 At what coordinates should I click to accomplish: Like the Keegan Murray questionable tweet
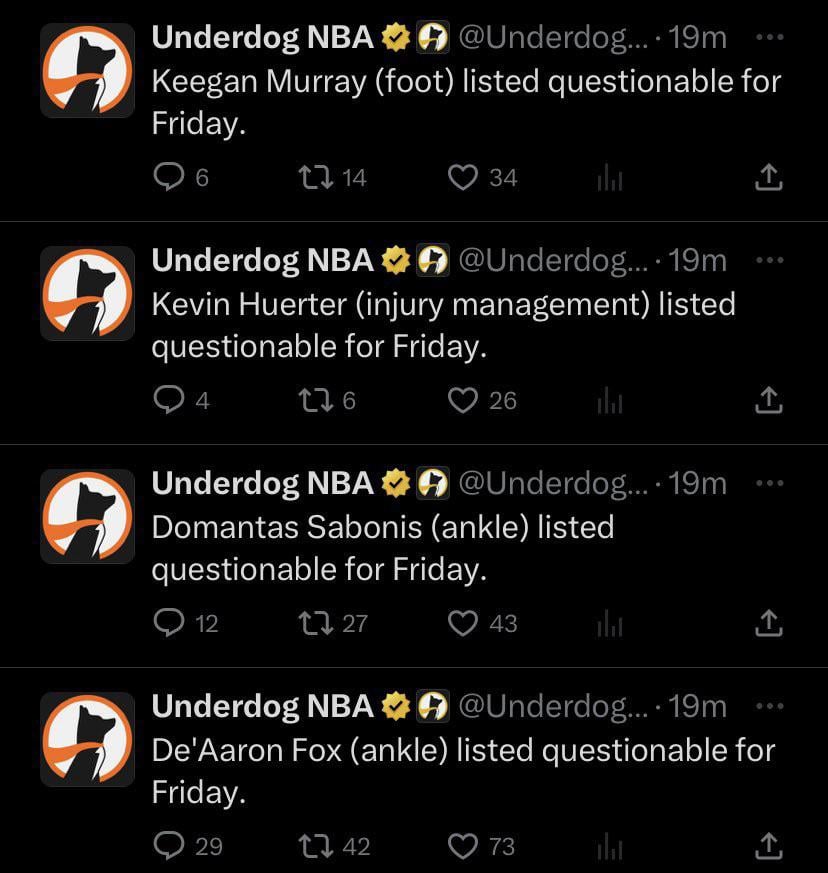point(462,178)
